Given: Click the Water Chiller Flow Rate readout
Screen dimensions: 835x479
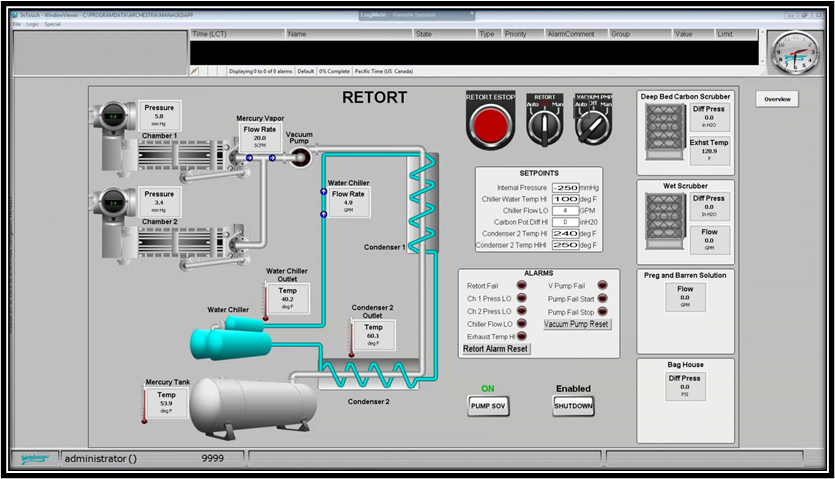Looking at the screenshot, I should click(x=348, y=202).
